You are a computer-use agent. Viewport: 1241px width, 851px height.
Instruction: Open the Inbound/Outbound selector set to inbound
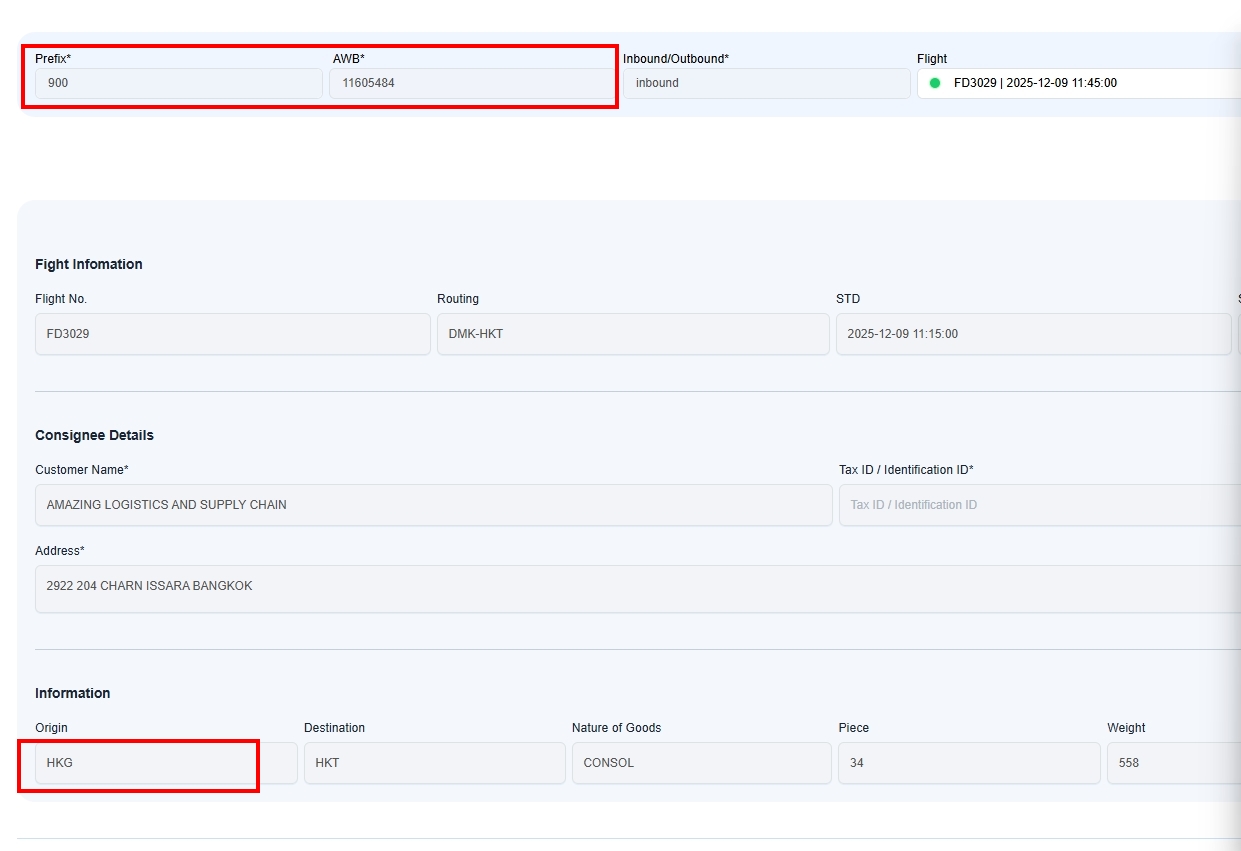point(766,83)
